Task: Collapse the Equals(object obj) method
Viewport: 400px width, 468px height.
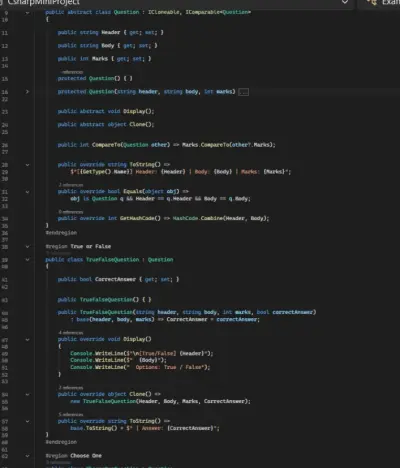Action: tap(27, 192)
